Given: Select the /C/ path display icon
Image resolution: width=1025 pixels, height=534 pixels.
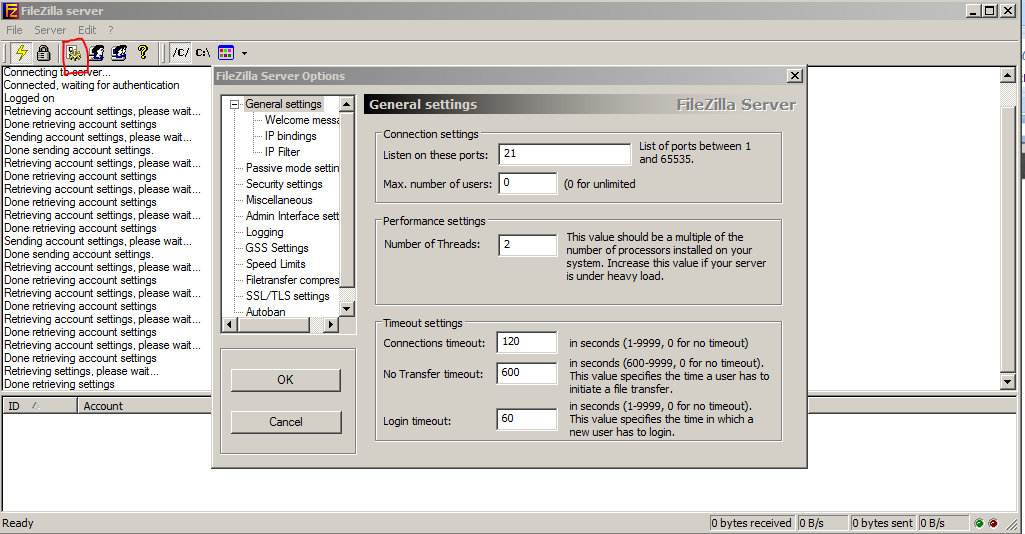Looking at the screenshot, I should tap(180, 52).
